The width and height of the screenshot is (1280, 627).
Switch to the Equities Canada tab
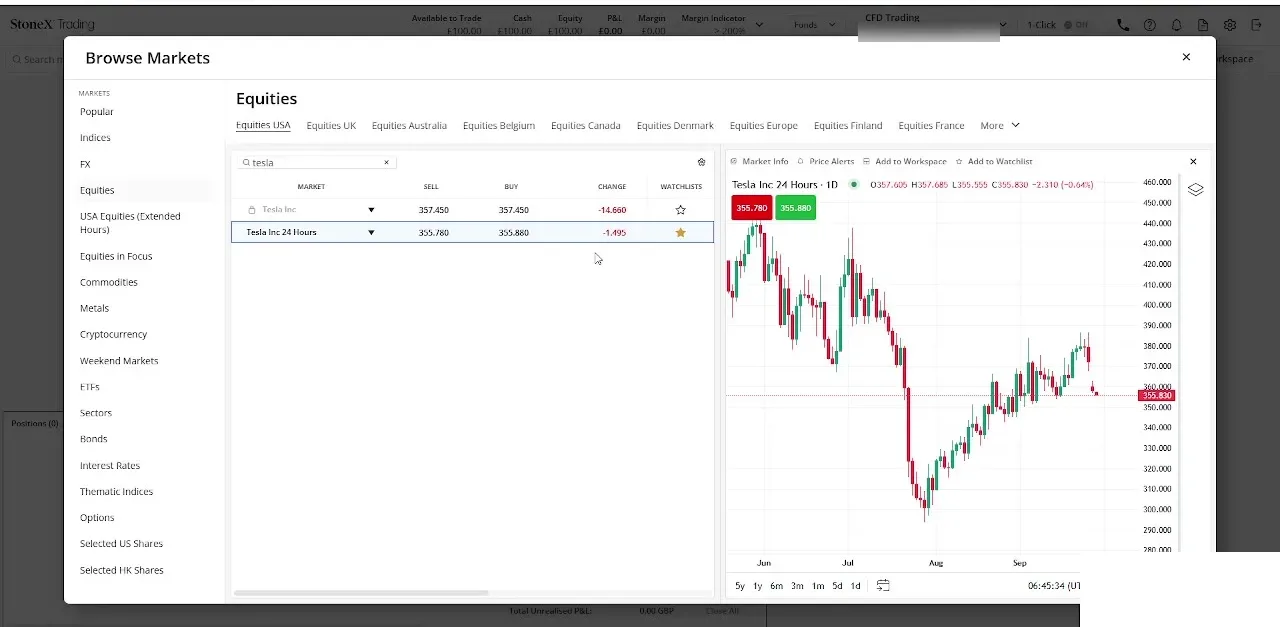tap(586, 125)
